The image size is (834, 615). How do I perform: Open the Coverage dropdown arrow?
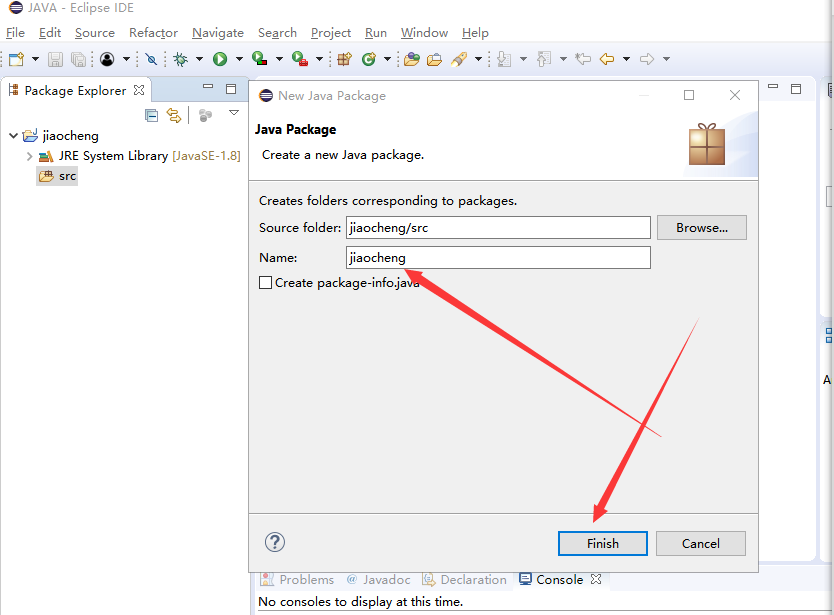279,59
